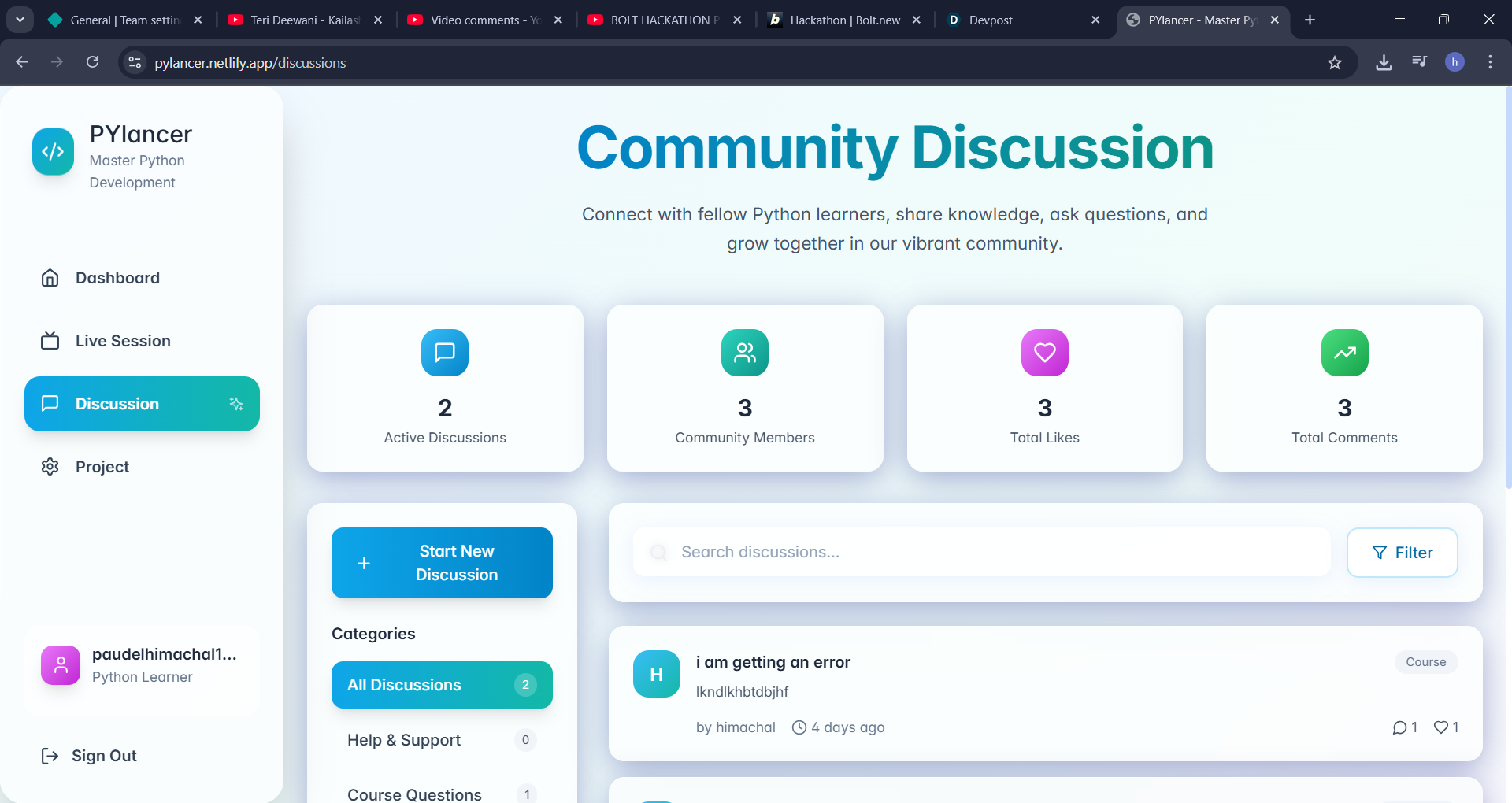
Task: Go back to the previous page
Action: tap(22, 62)
